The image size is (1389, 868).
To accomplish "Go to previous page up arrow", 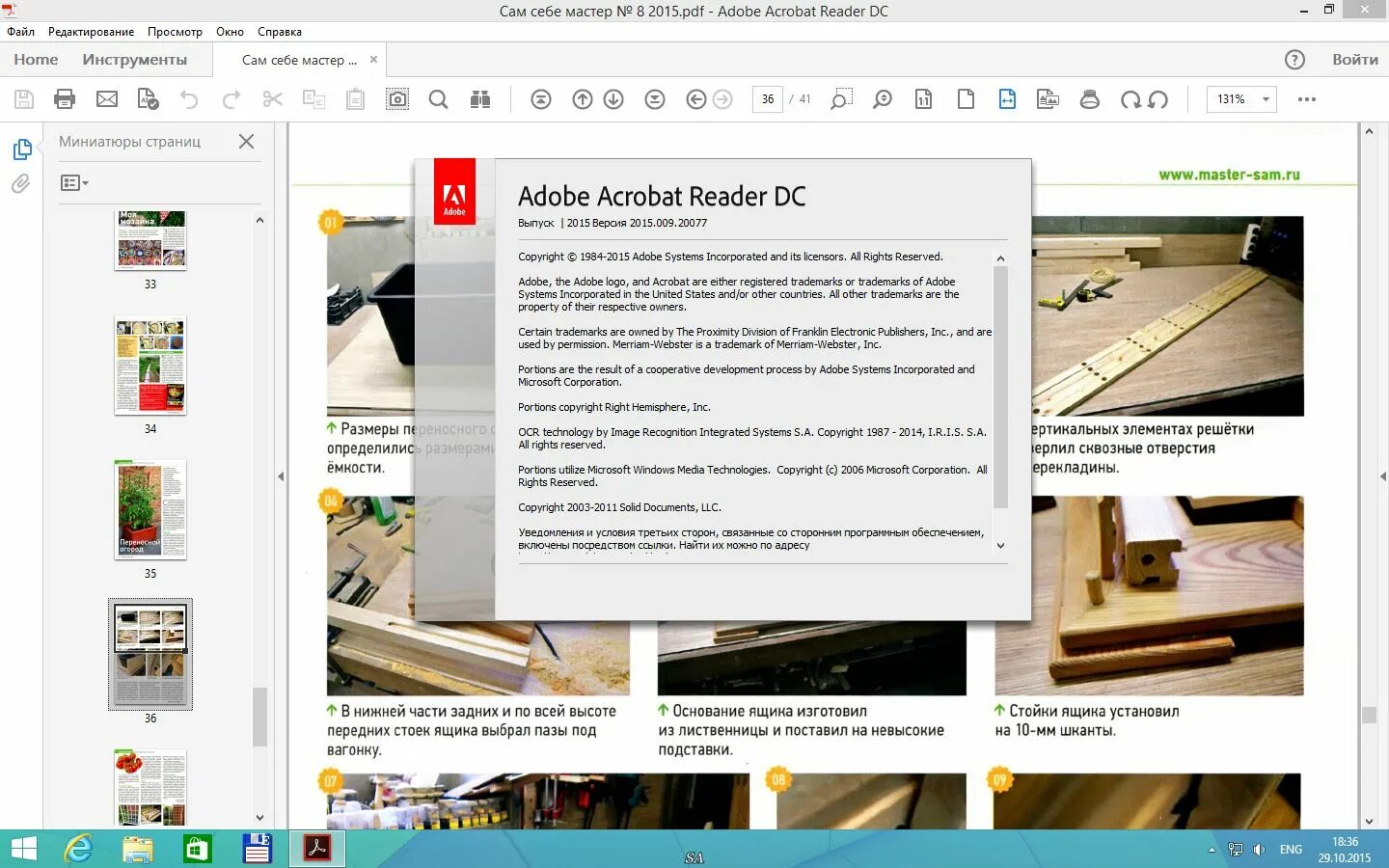I will click(x=583, y=99).
